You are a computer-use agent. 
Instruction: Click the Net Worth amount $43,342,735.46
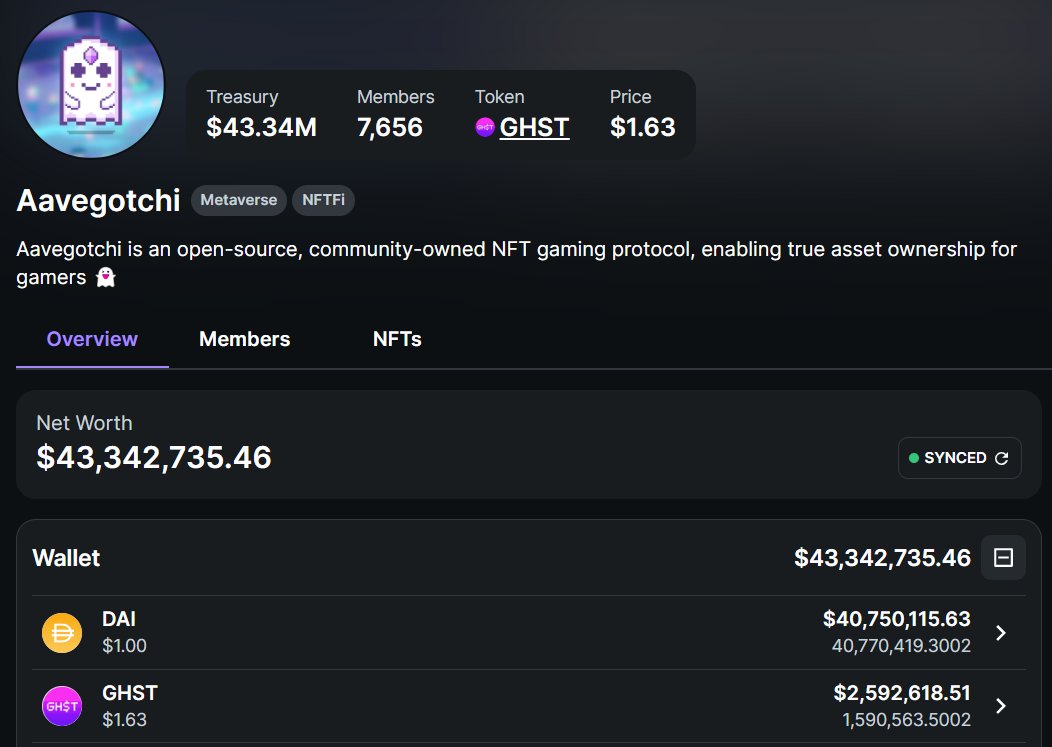point(154,457)
